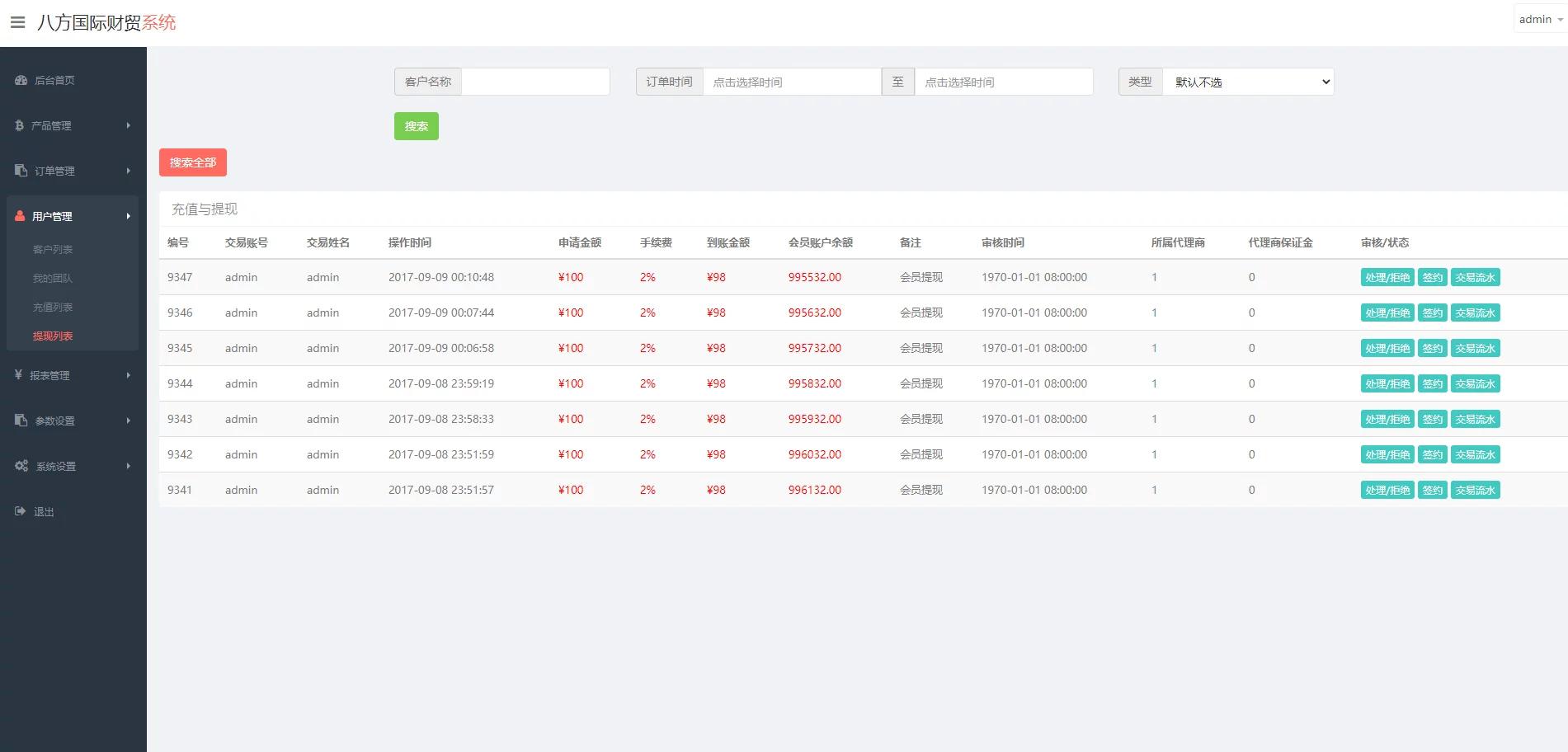The height and width of the screenshot is (752, 1568).
Task: Go to 我的团队 submenu item
Action: coord(53,278)
